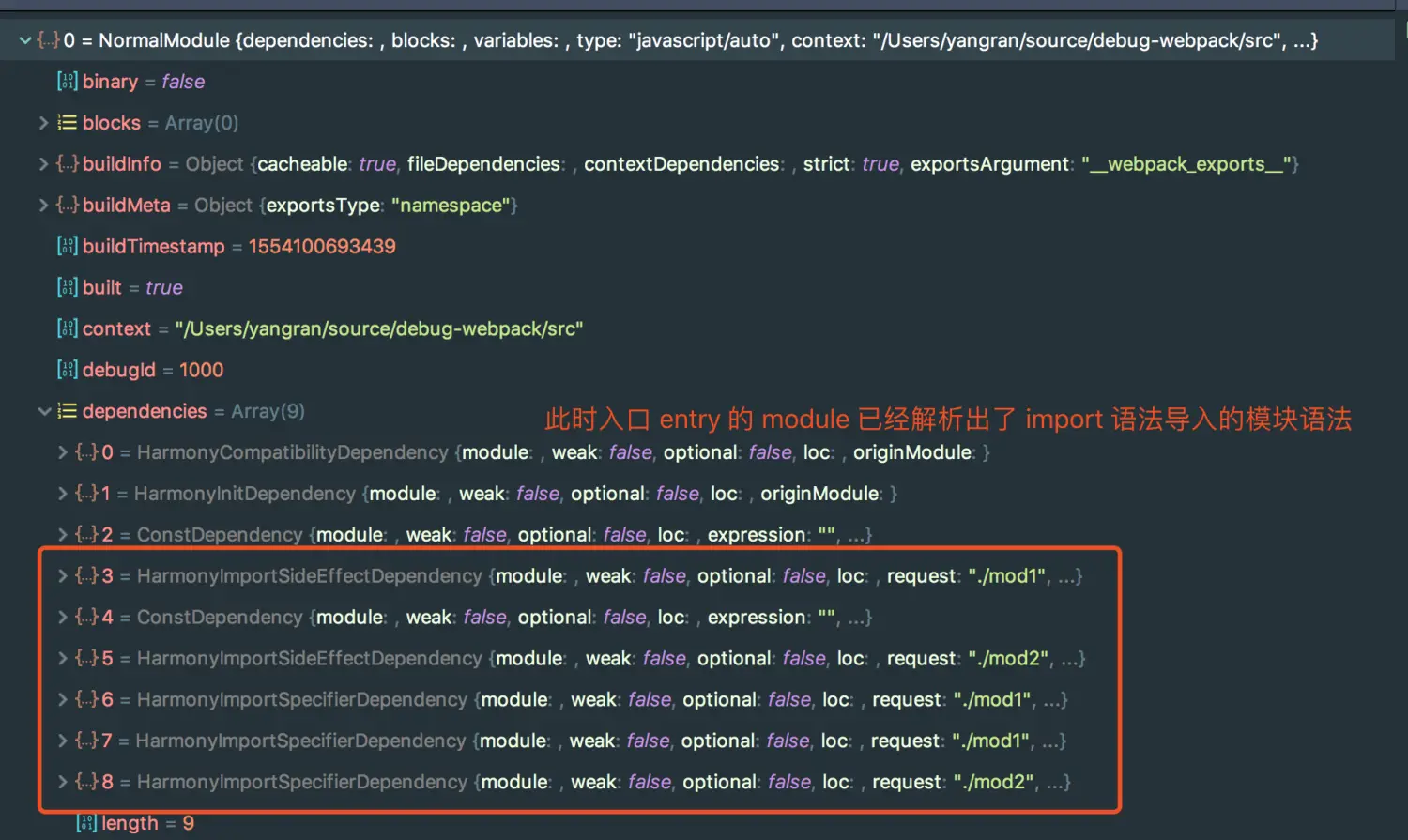Select the "__webpack_exports__" exportsArgument value
Image resolution: width=1408 pixels, height=840 pixels.
[1186, 164]
